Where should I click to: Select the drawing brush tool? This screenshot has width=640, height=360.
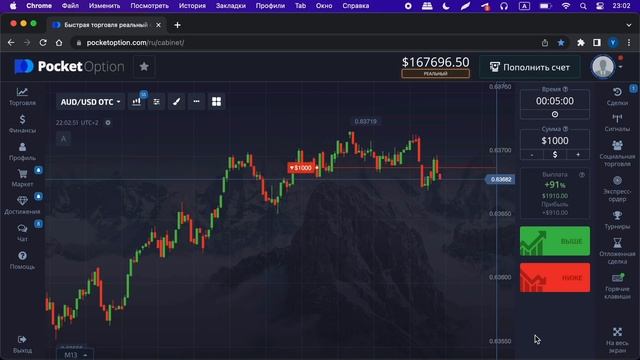click(x=176, y=102)
